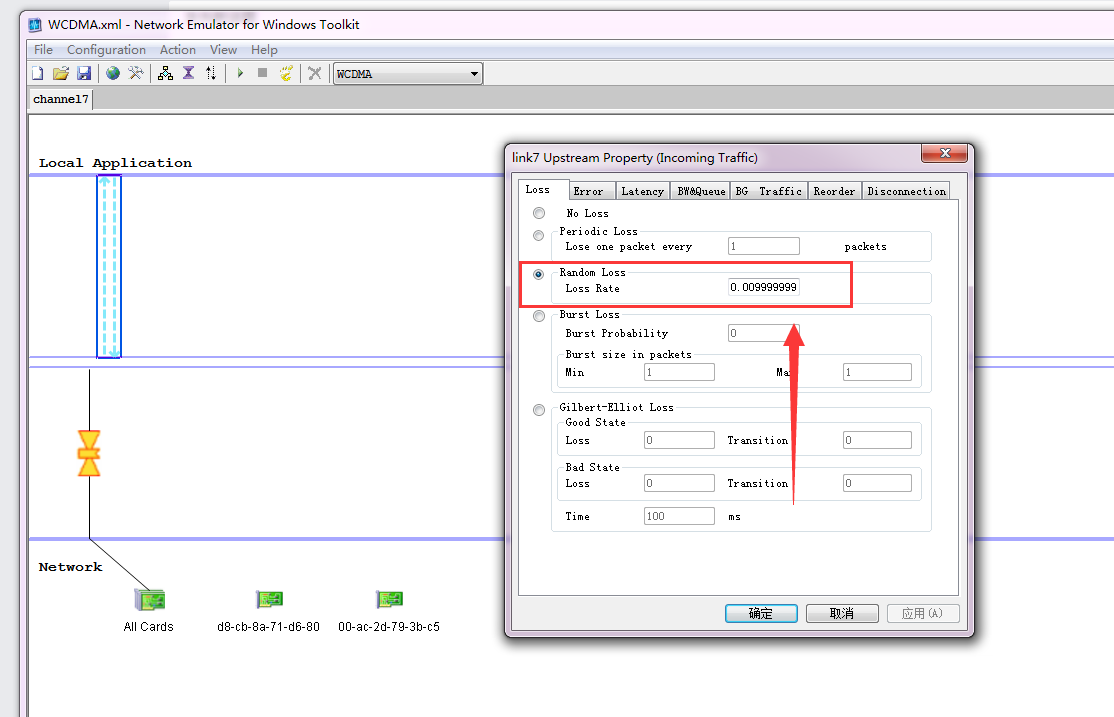Click the All Cards network adapter icon

coord(149,600)
